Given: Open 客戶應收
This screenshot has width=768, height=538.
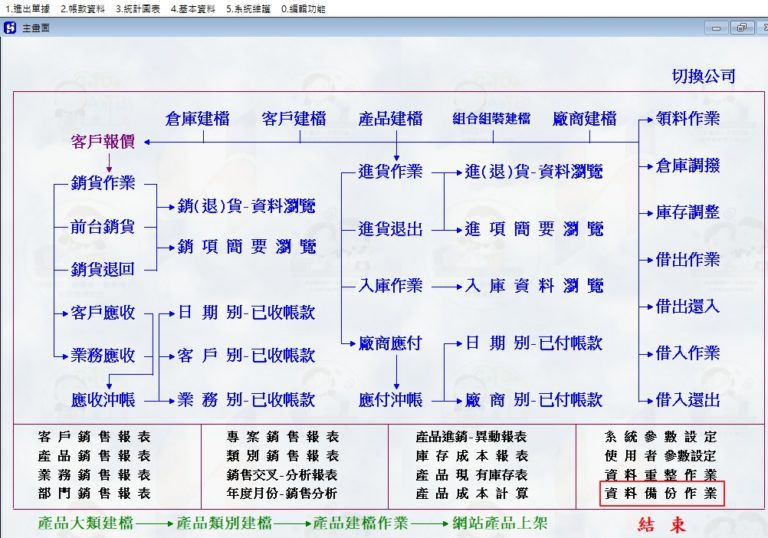Looking at the screenshot, I should 103,313.
